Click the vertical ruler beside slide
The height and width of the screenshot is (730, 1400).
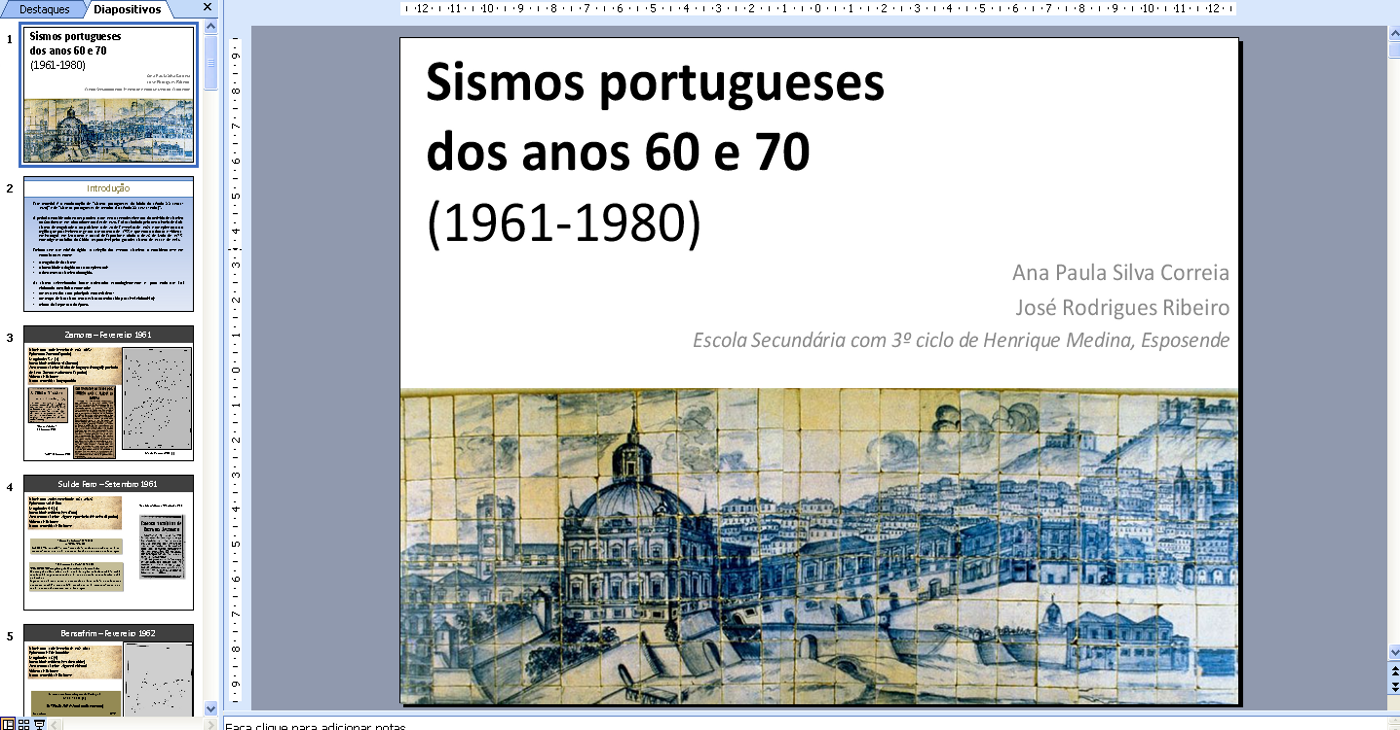pos(236,368)
